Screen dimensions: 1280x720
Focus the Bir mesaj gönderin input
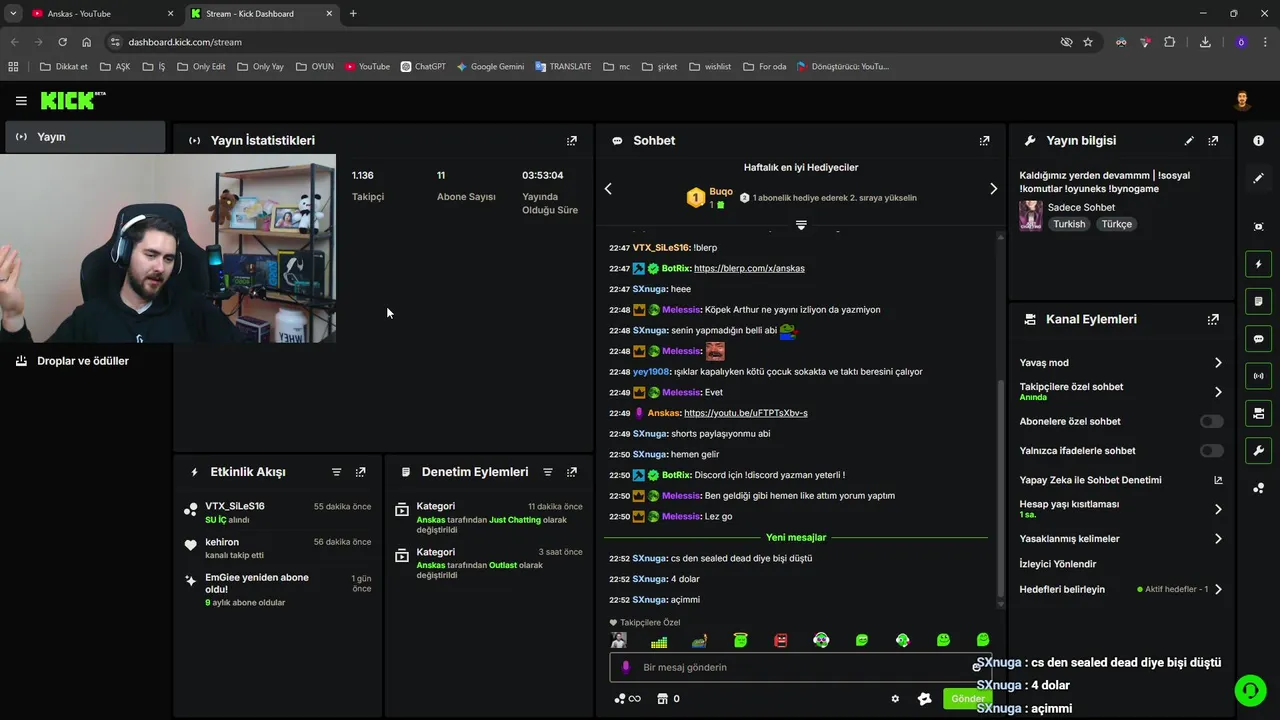pos(800,667)
